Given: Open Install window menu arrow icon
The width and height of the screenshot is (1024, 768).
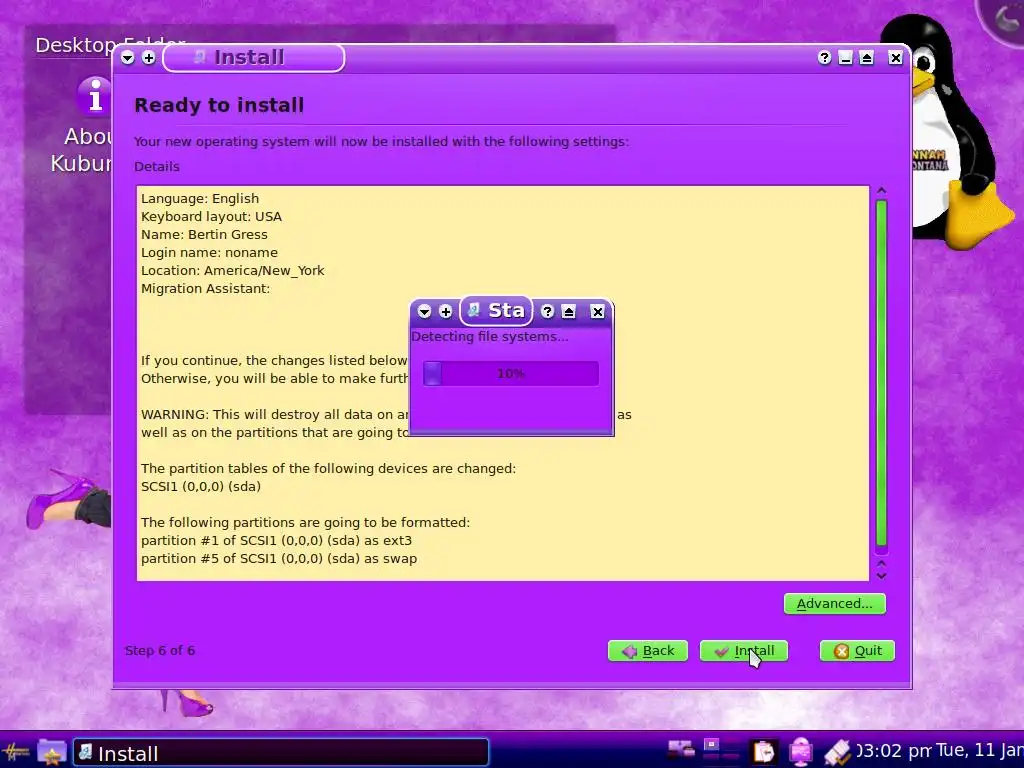Looking at the screenshot, I should coord(128,58).
